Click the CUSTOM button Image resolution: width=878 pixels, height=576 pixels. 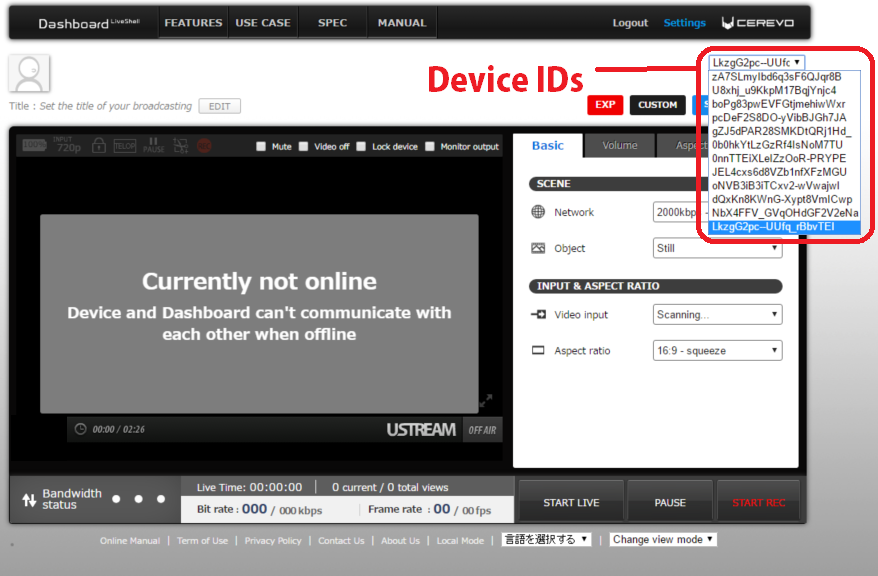tap(658, 105)
